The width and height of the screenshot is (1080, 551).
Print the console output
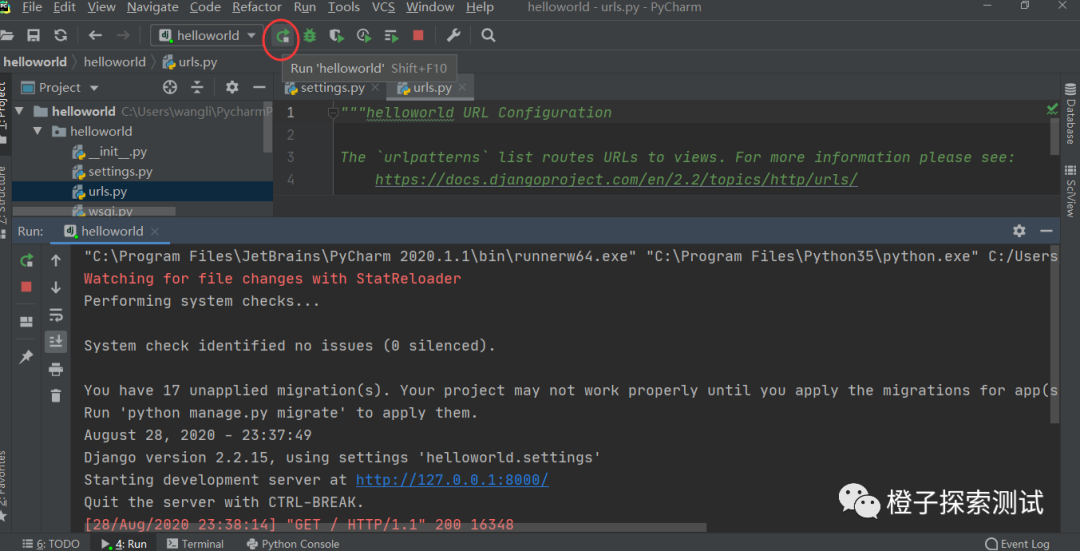click(x=56, y=370)
